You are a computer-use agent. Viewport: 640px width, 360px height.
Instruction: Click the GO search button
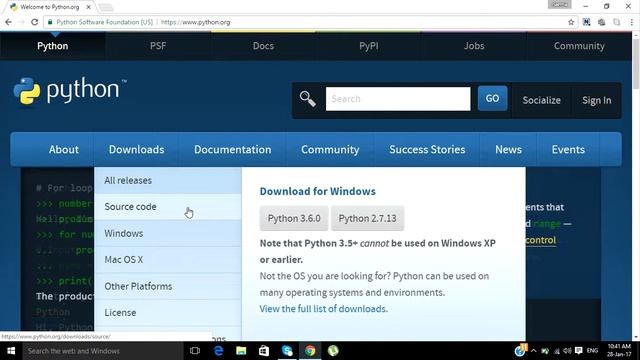point(492,98)
